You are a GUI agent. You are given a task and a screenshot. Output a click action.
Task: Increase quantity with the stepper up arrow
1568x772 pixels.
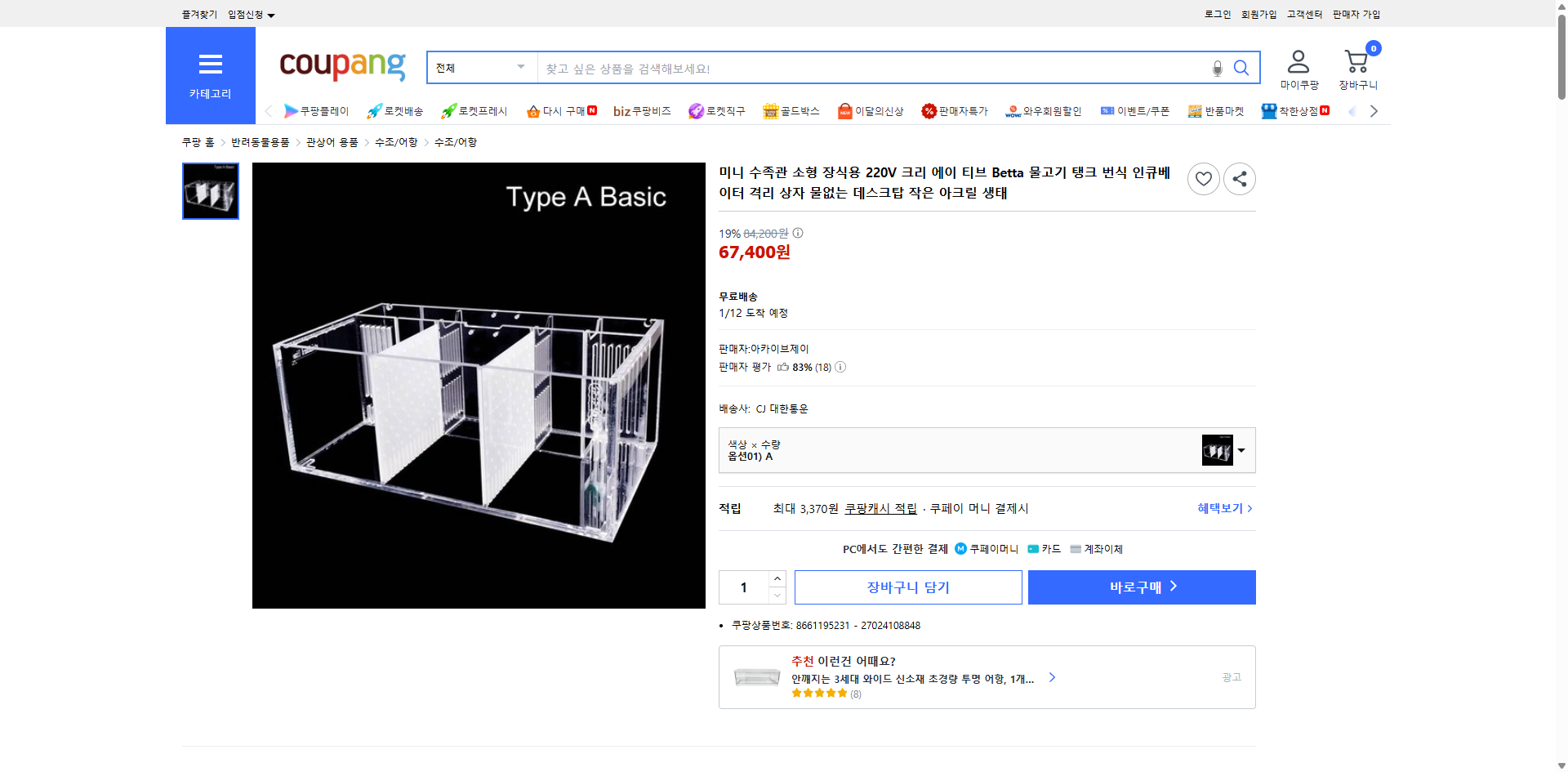[x=777, y=578]
